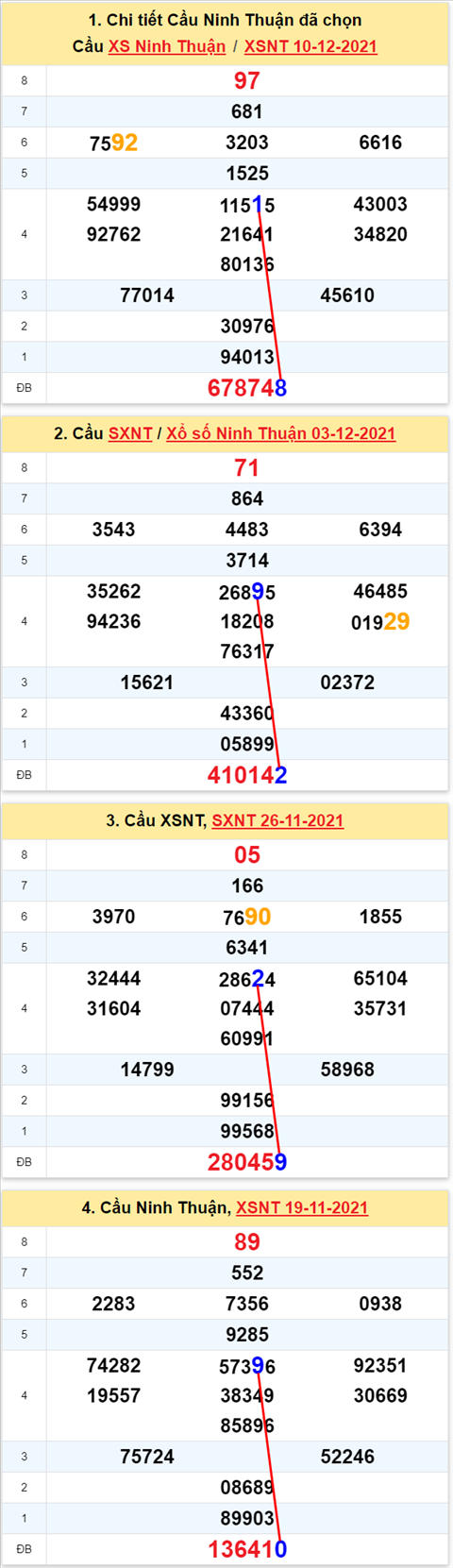
Task: Select number 65104
Action: pos(380,978)
